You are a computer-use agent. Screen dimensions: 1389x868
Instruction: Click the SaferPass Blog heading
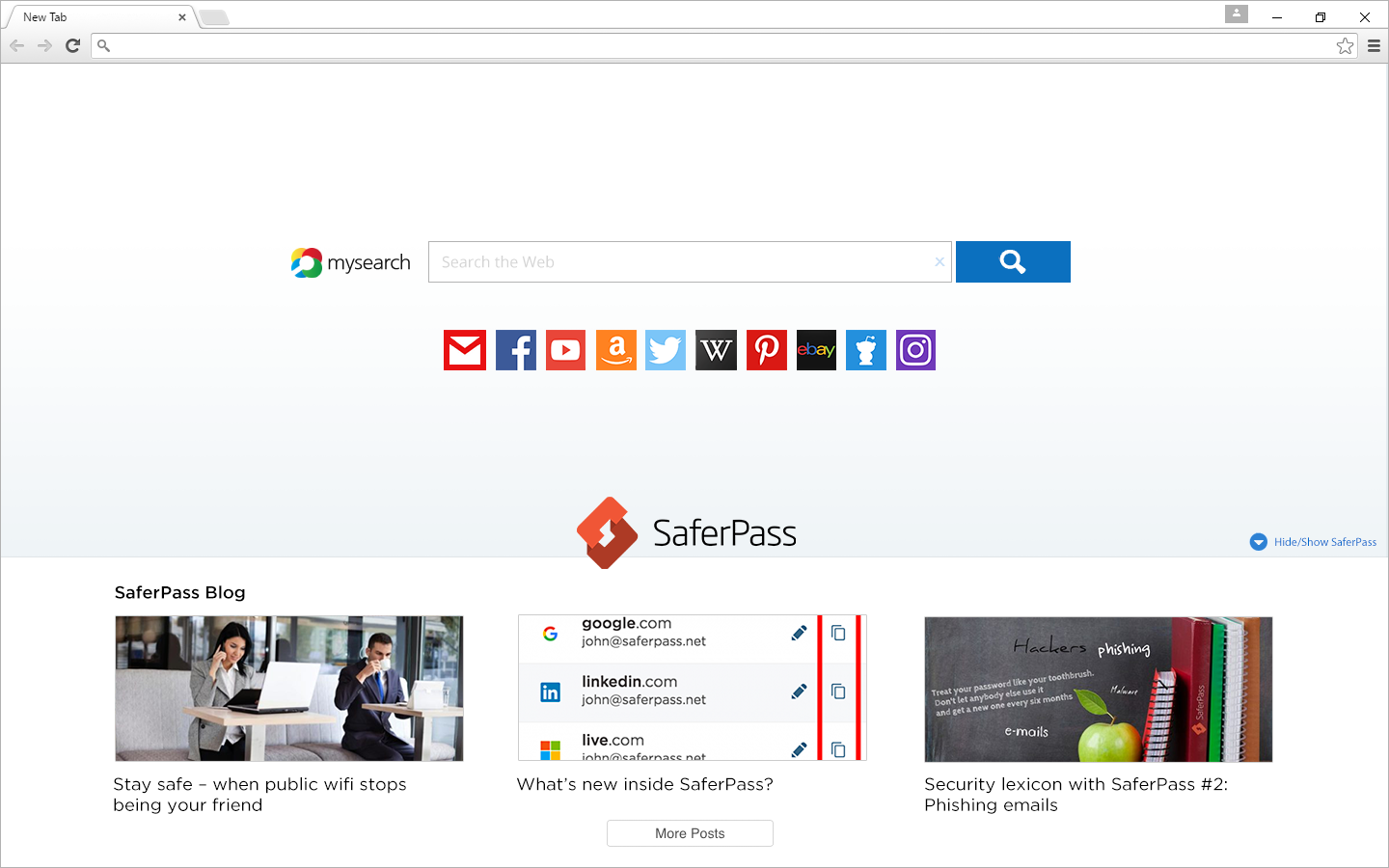180,592
